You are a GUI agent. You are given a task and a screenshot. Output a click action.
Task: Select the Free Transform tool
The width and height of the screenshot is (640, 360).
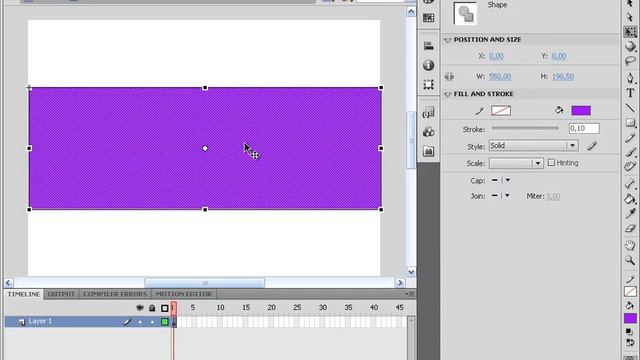pyautogui.click(x=630, y=32)
